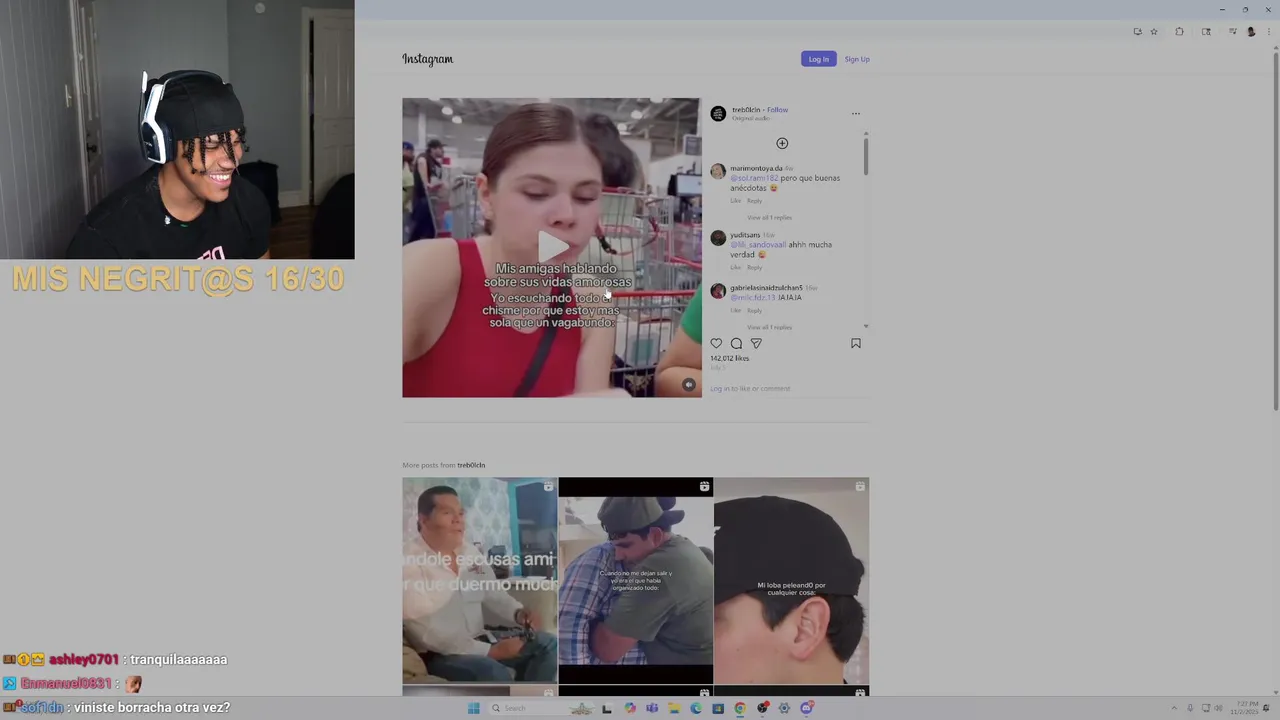Expand replies under gabrielasinaidzulchan5's comment
The height and width of the screenshot is (720, 1280).
pyautogui.click(x=769, y=327)
